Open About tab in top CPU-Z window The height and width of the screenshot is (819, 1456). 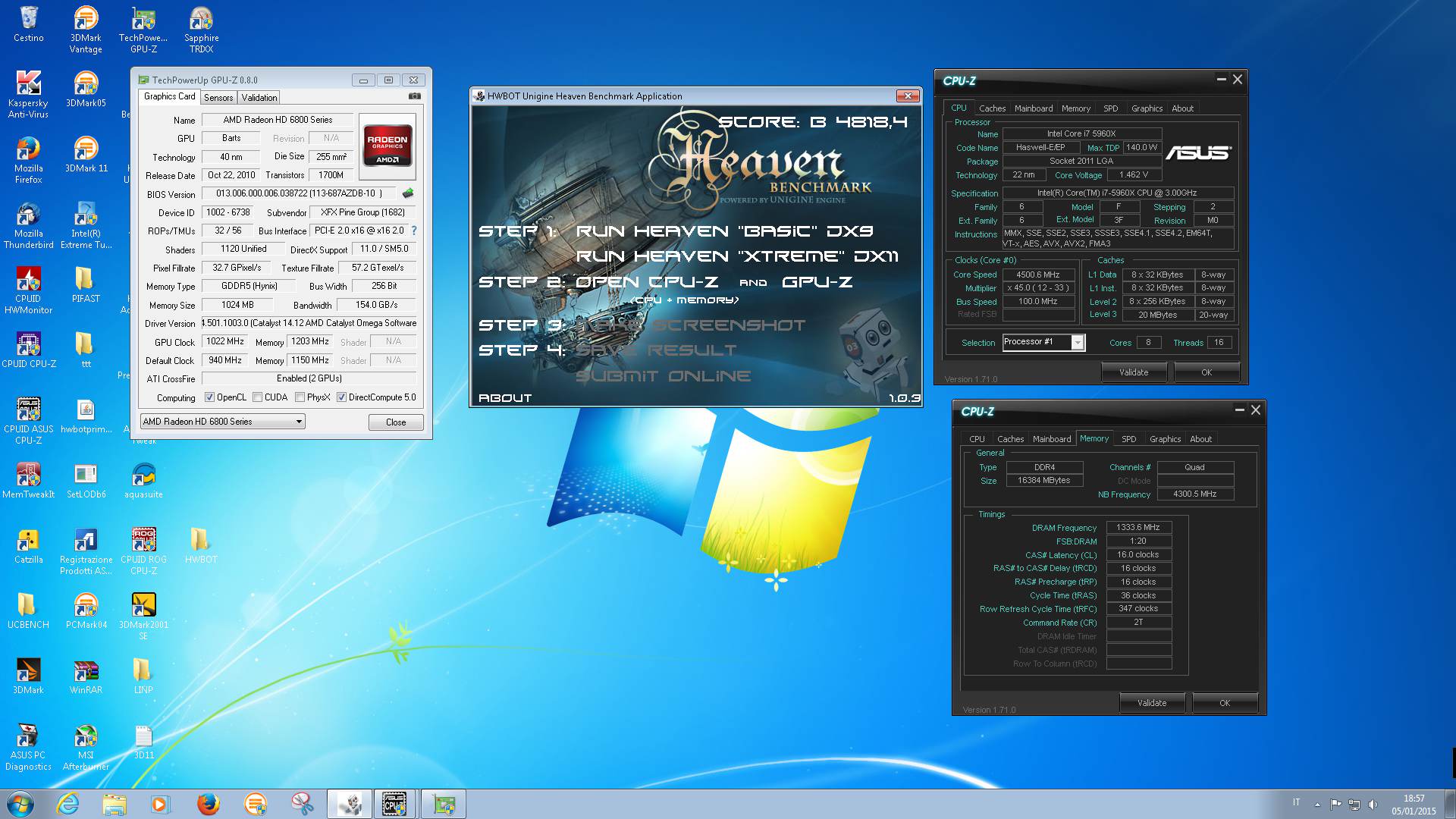[x=1182, y=108]
